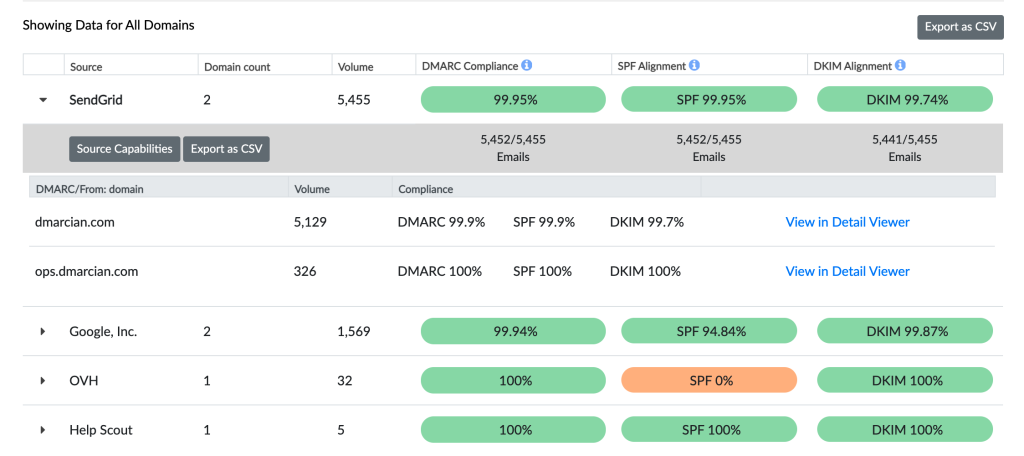The image size is (1024, 456).
Task: Open DMARC Compliance info icon
Action: (527, 65)
